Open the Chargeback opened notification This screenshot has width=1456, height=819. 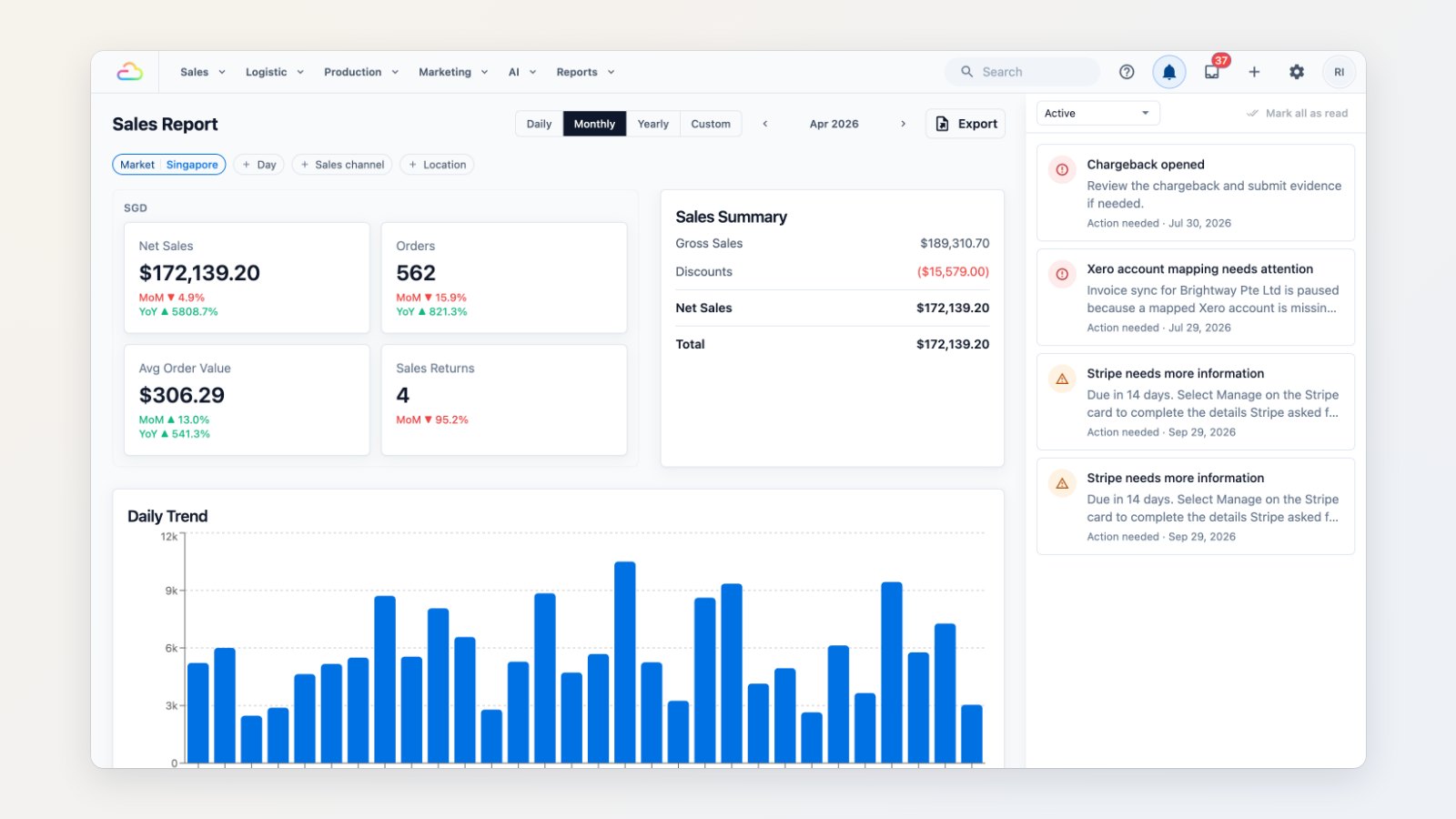[1196, 193]
